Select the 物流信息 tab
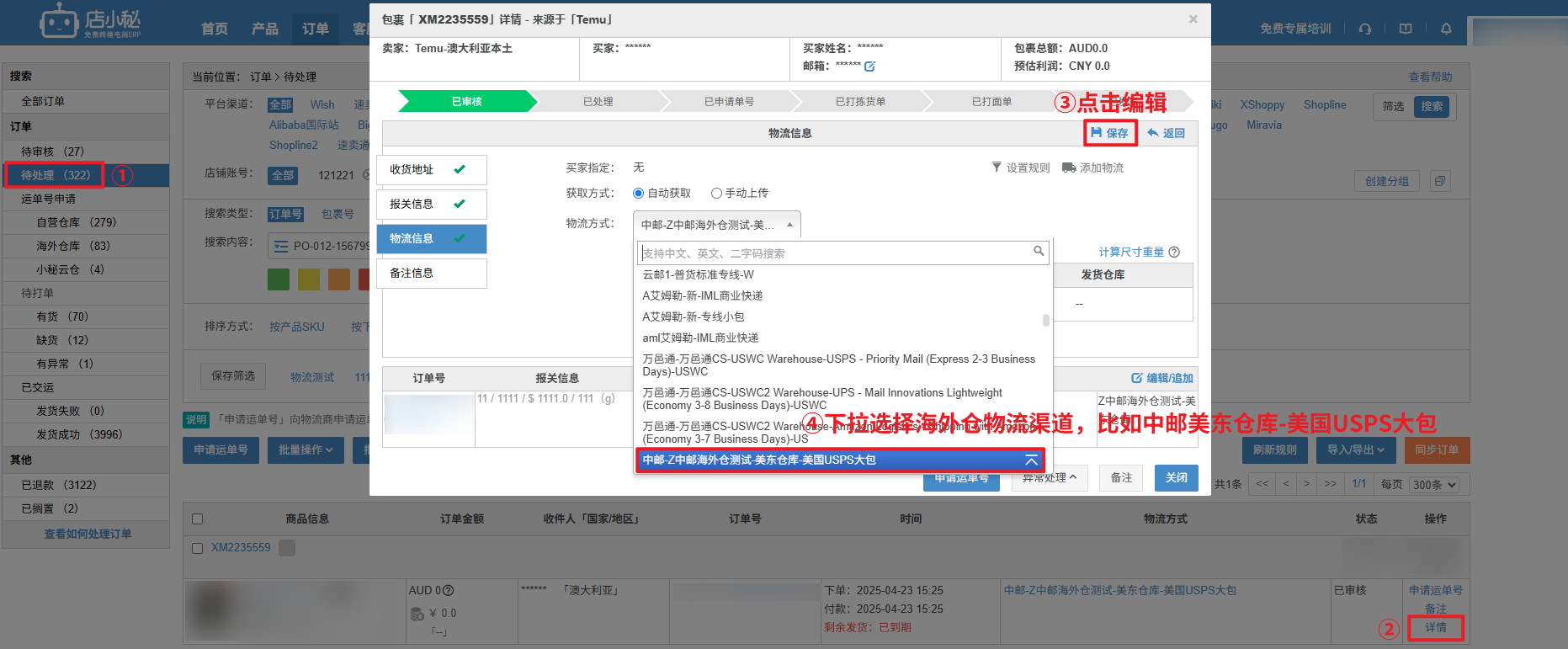This screenshot has width=1568, height=649. coord(431,239)
